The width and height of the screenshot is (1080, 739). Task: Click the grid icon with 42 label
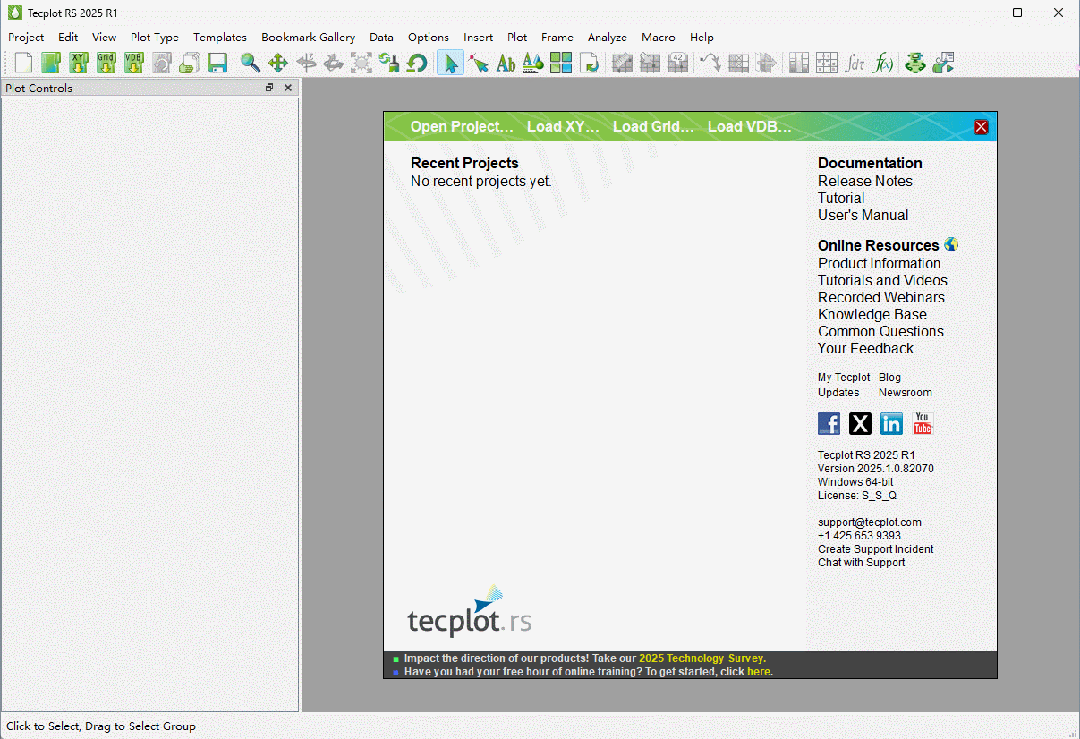click(x=678, y=63)
